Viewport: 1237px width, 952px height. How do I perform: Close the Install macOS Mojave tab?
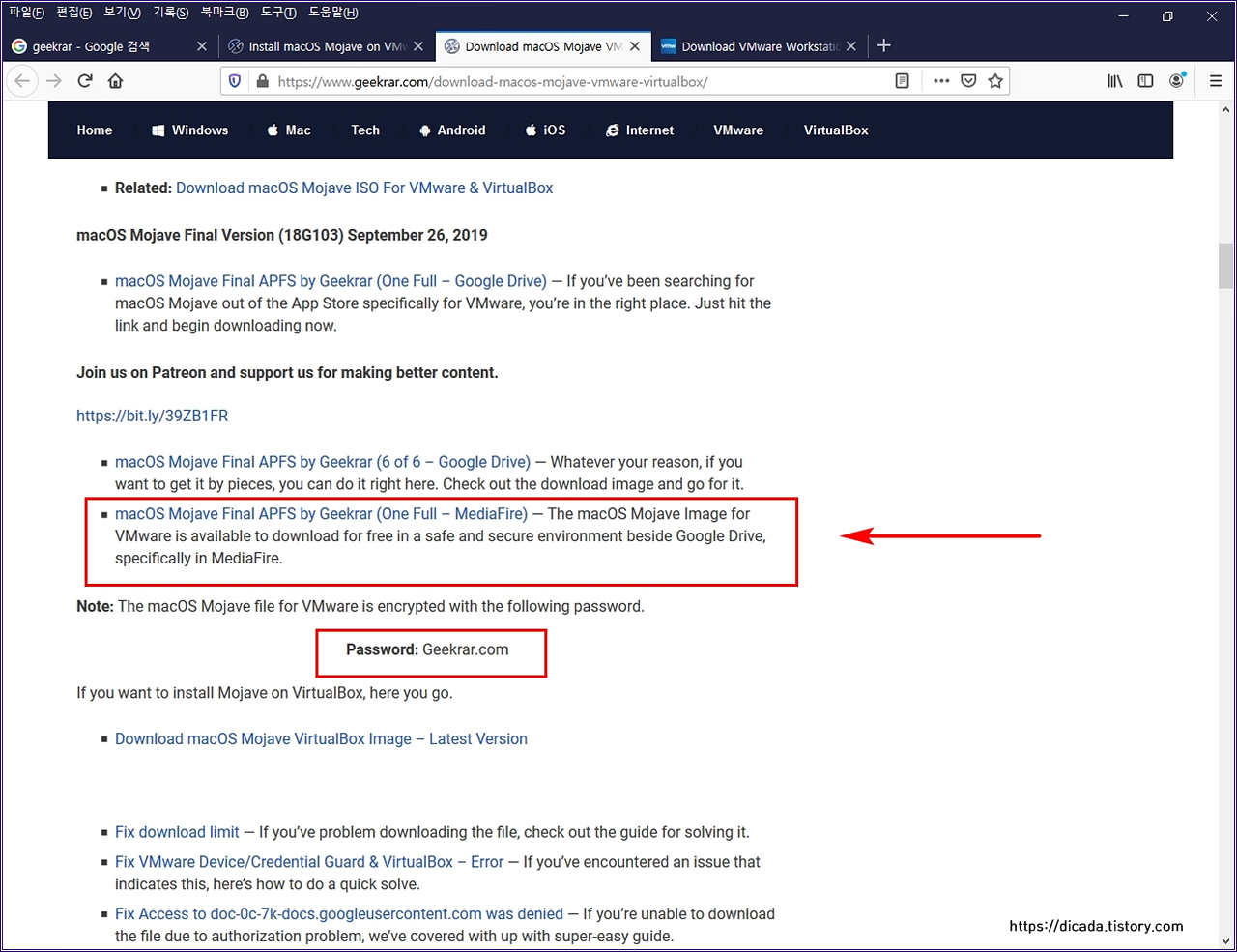click(x=418, y=46)
